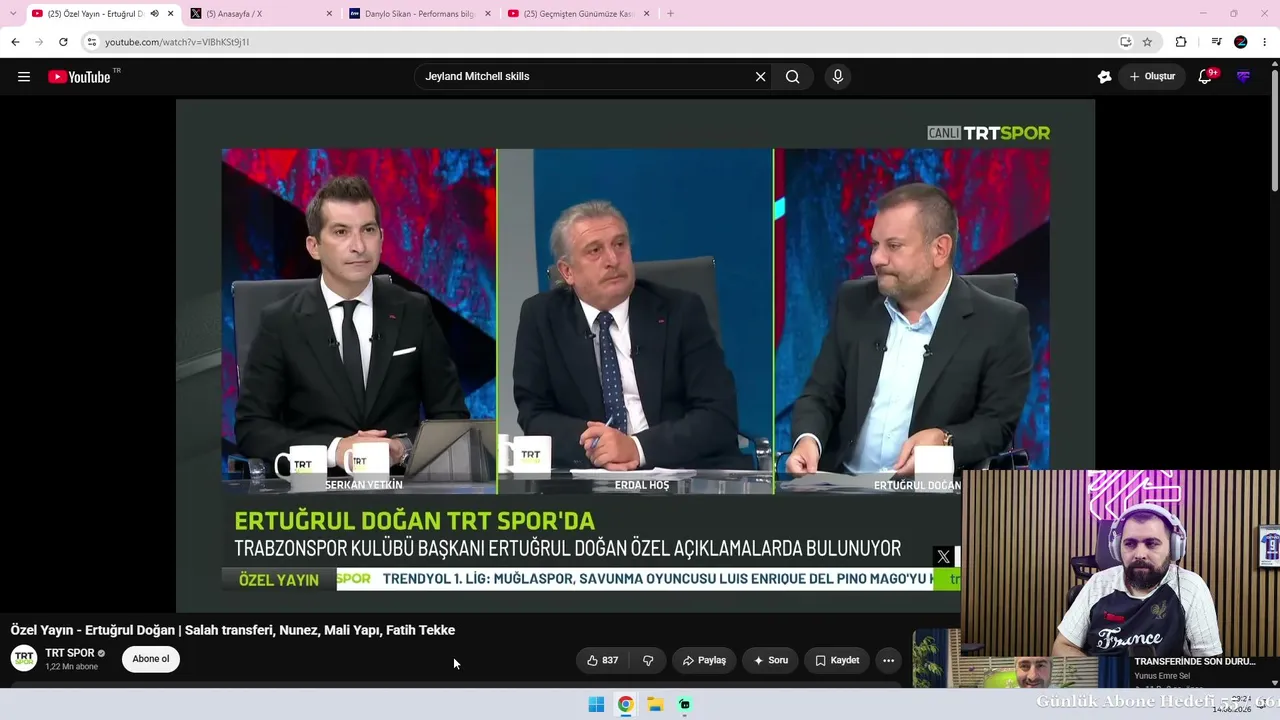Screen dimensions: 1280x720
Task: Save the video with Kaydet
Action: pyautogui.click(x=837, y=660)
